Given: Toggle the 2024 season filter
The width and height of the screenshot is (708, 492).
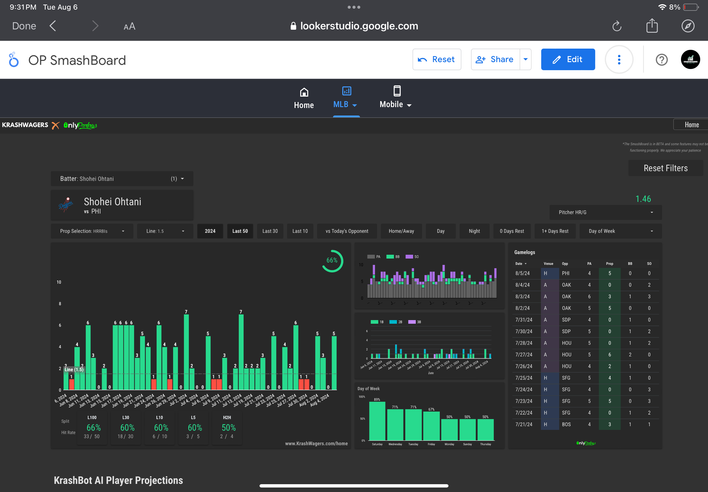Looking at the screenshot, I should tap(210, 231).
